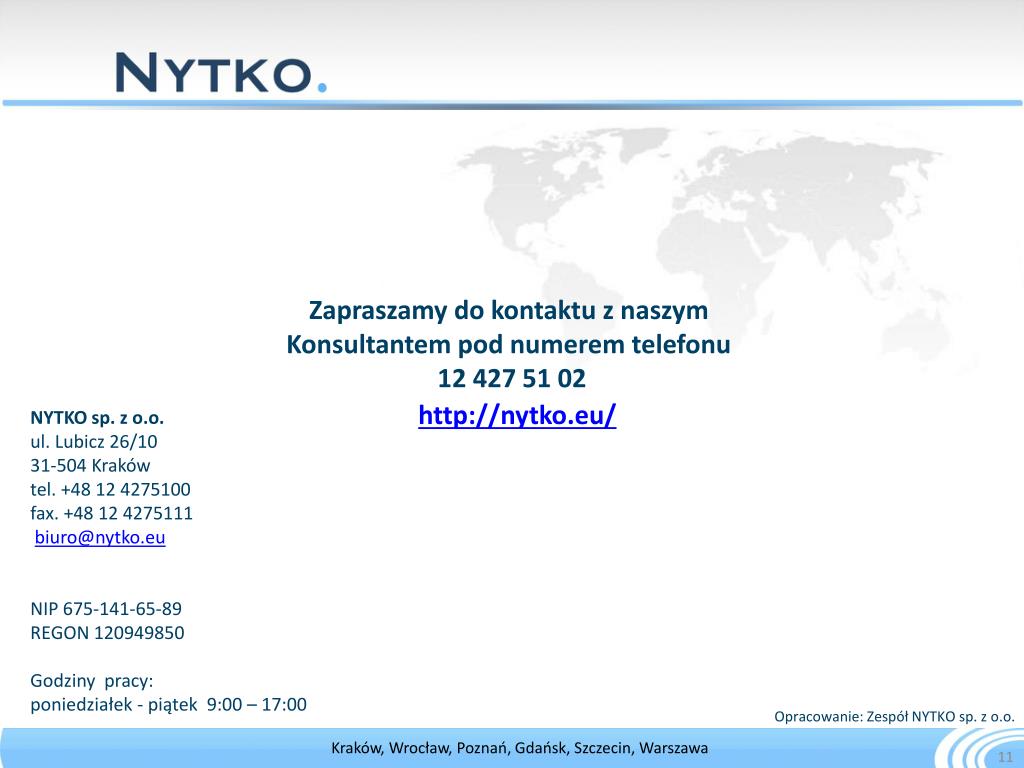Select the postal line 31-504 Kraków
The height and width of the screenshot is (768, 1024).
click(x=90, y=466)
